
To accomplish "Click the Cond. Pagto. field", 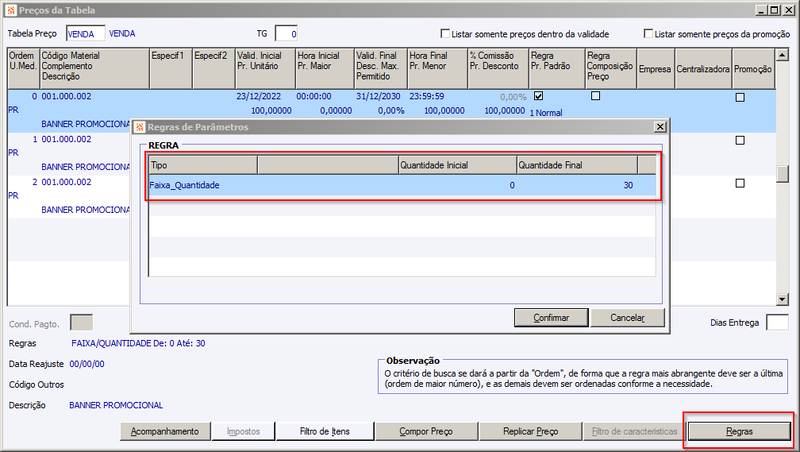I will point(81,322).
